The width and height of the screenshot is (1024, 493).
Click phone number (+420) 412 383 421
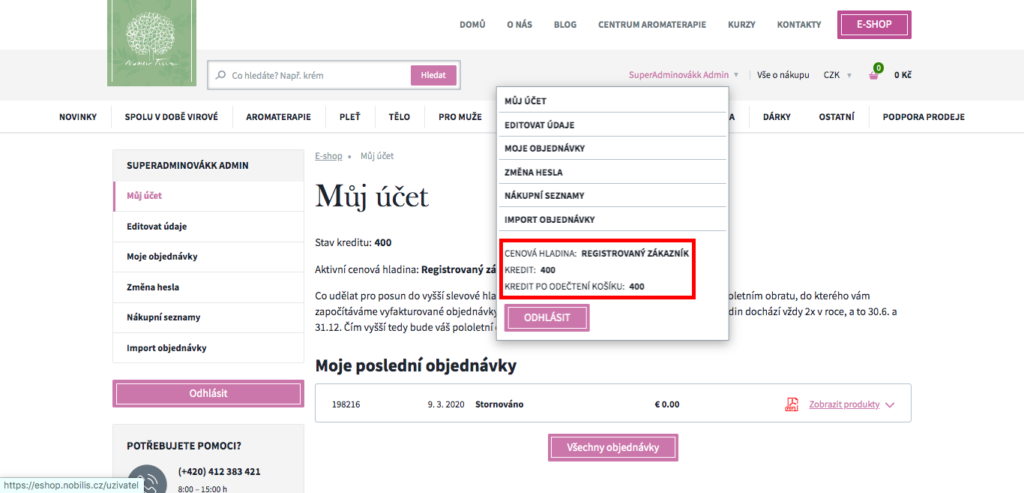[219, 471]
